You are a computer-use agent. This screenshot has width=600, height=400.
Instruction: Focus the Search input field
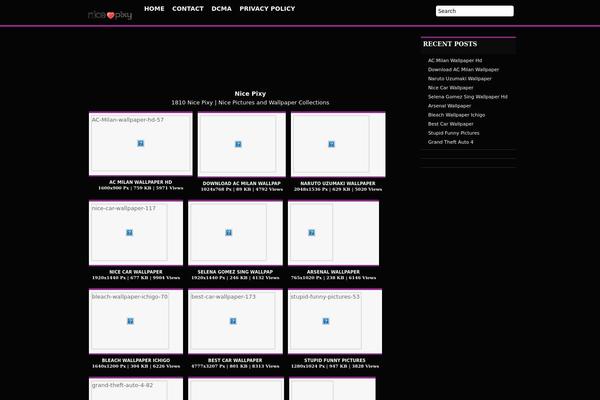point(474,11)
